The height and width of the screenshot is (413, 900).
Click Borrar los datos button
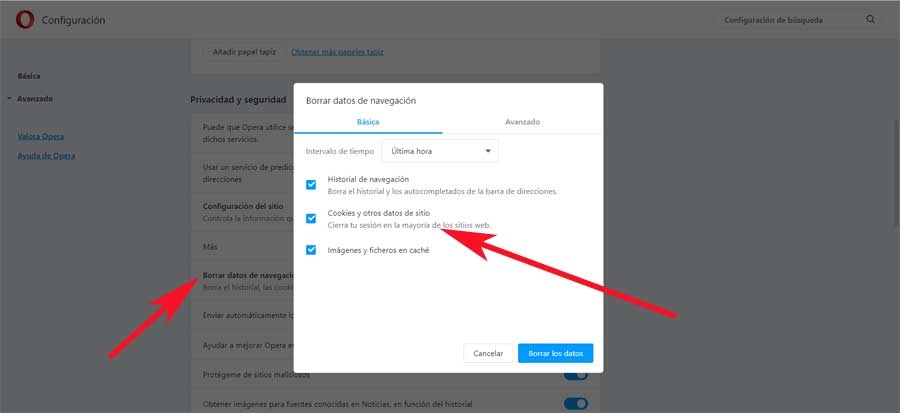555,353
